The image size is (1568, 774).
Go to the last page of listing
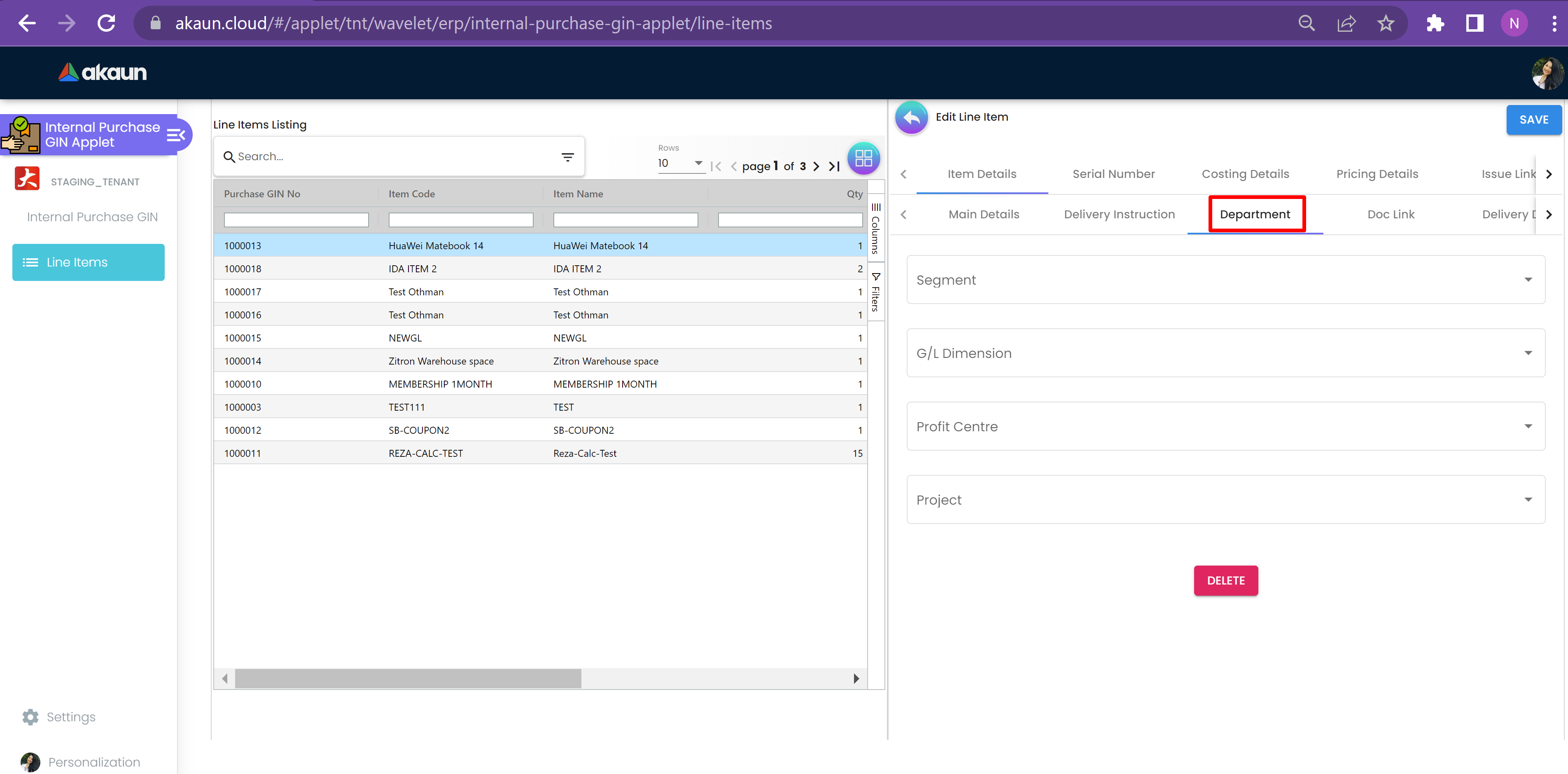(835, 166)
